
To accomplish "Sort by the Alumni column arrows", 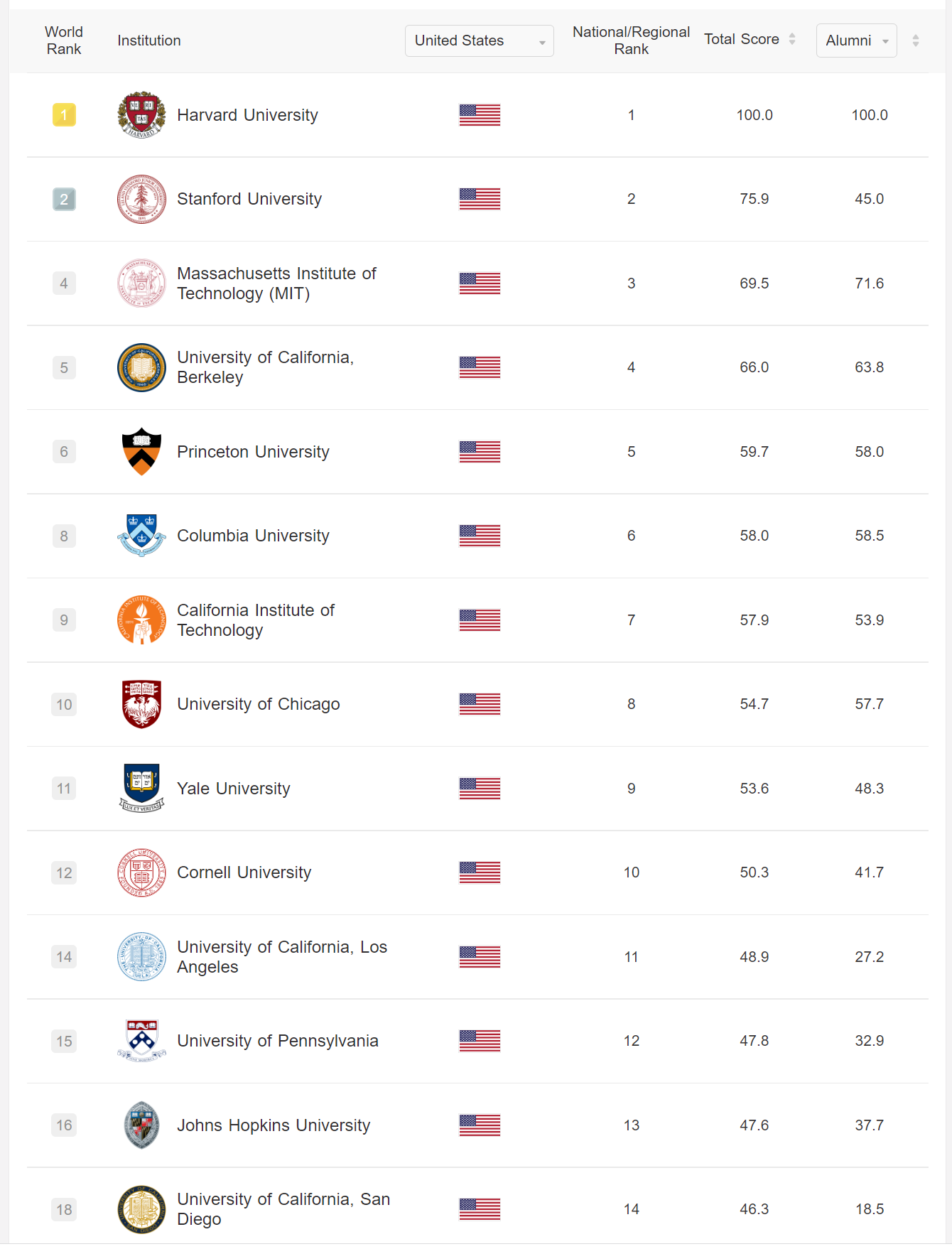I will click(x=916, y=40).
